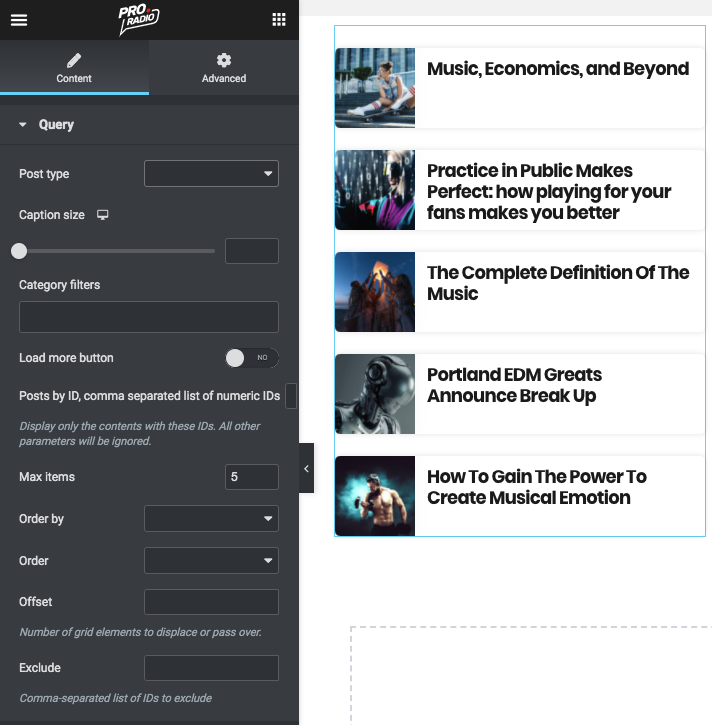Viewport: 712px width, 725px height.
Task: Open the widgets grid panel
Action: click(x=279, y=19)
